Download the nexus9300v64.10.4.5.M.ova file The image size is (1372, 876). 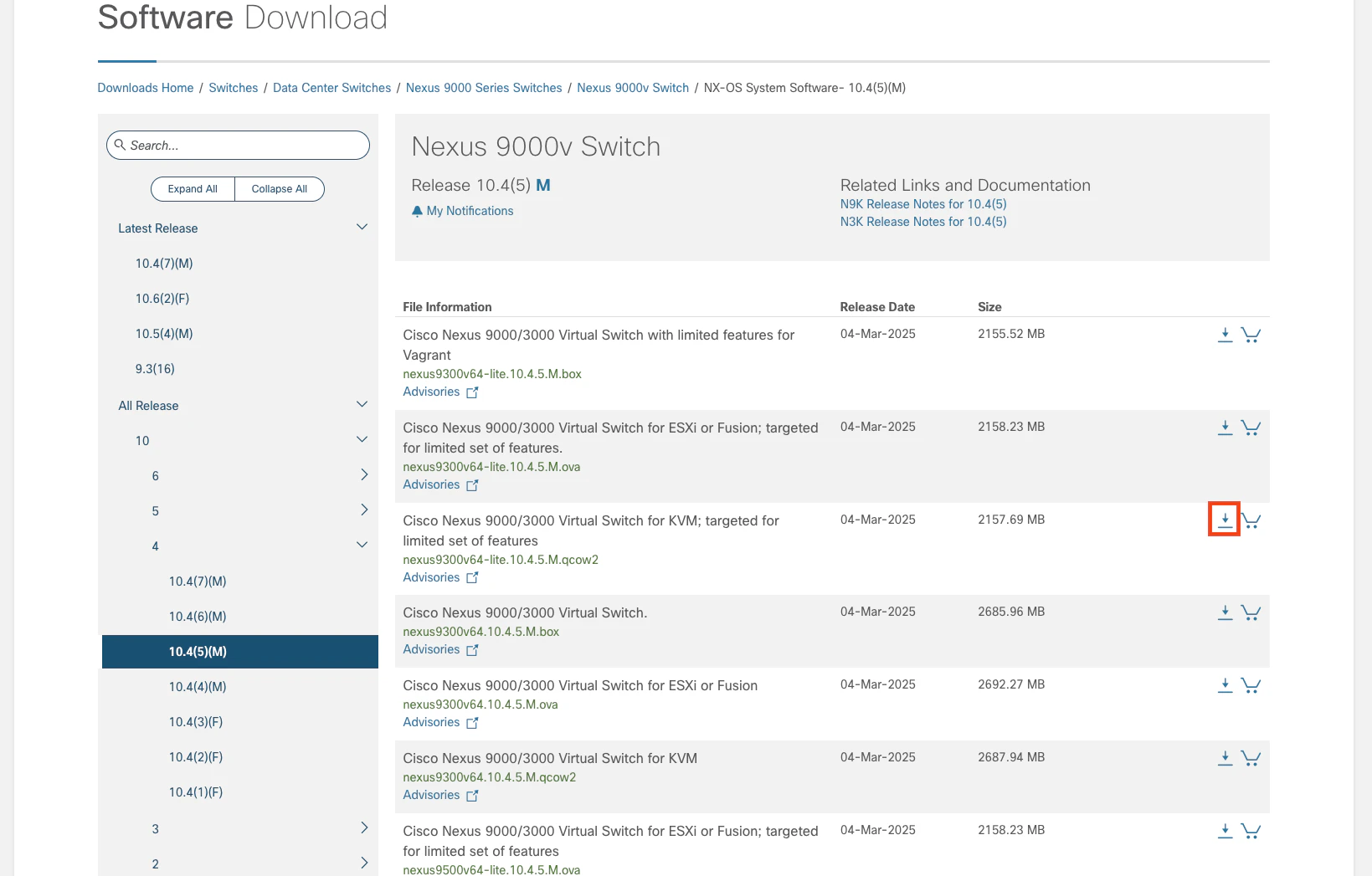point(1225,685)
